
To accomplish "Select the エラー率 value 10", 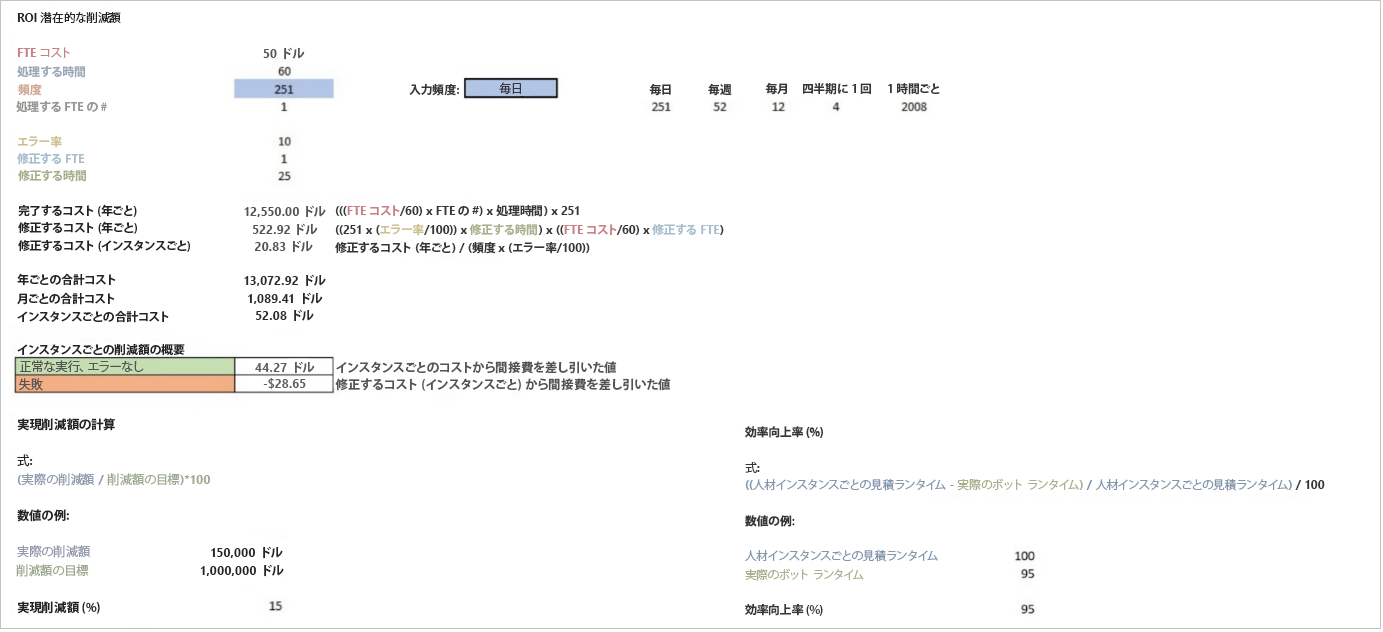I will coord(284,142).
